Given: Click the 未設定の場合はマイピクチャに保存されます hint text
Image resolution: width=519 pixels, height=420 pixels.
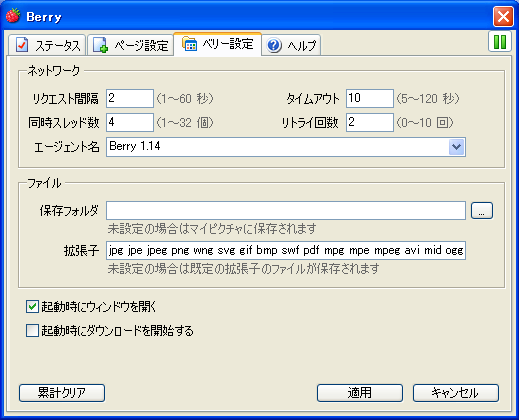Looking at the screenshot, I should [x=212, y=229].
